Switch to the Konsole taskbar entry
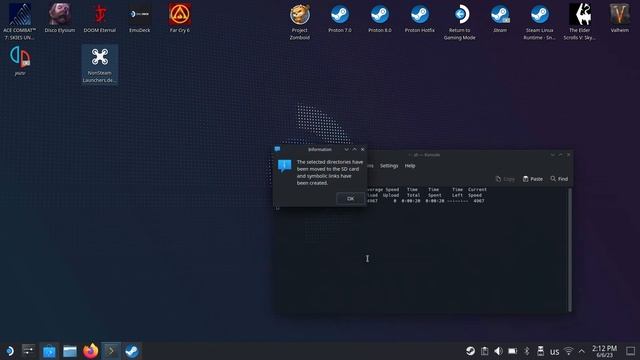This screenshot has height=360, width=640. (x=111, y=351)
